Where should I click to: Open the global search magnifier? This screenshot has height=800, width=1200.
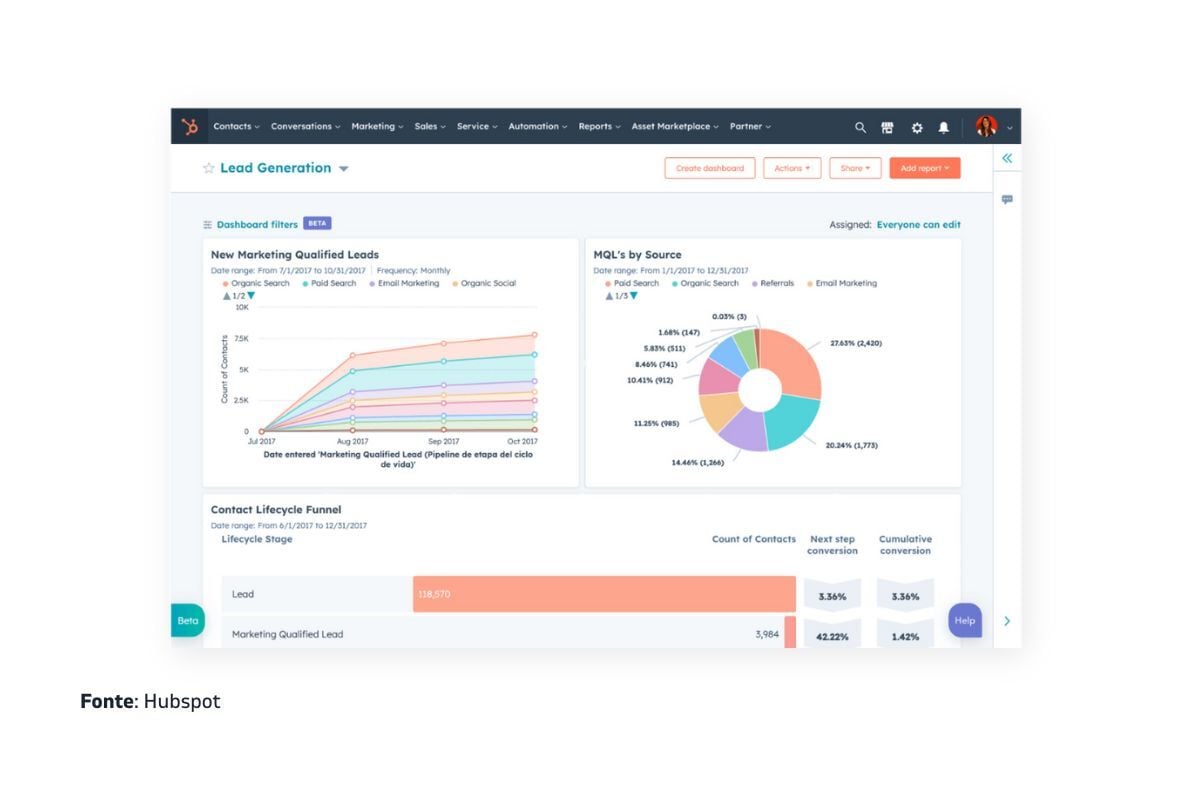pos(860,127)
